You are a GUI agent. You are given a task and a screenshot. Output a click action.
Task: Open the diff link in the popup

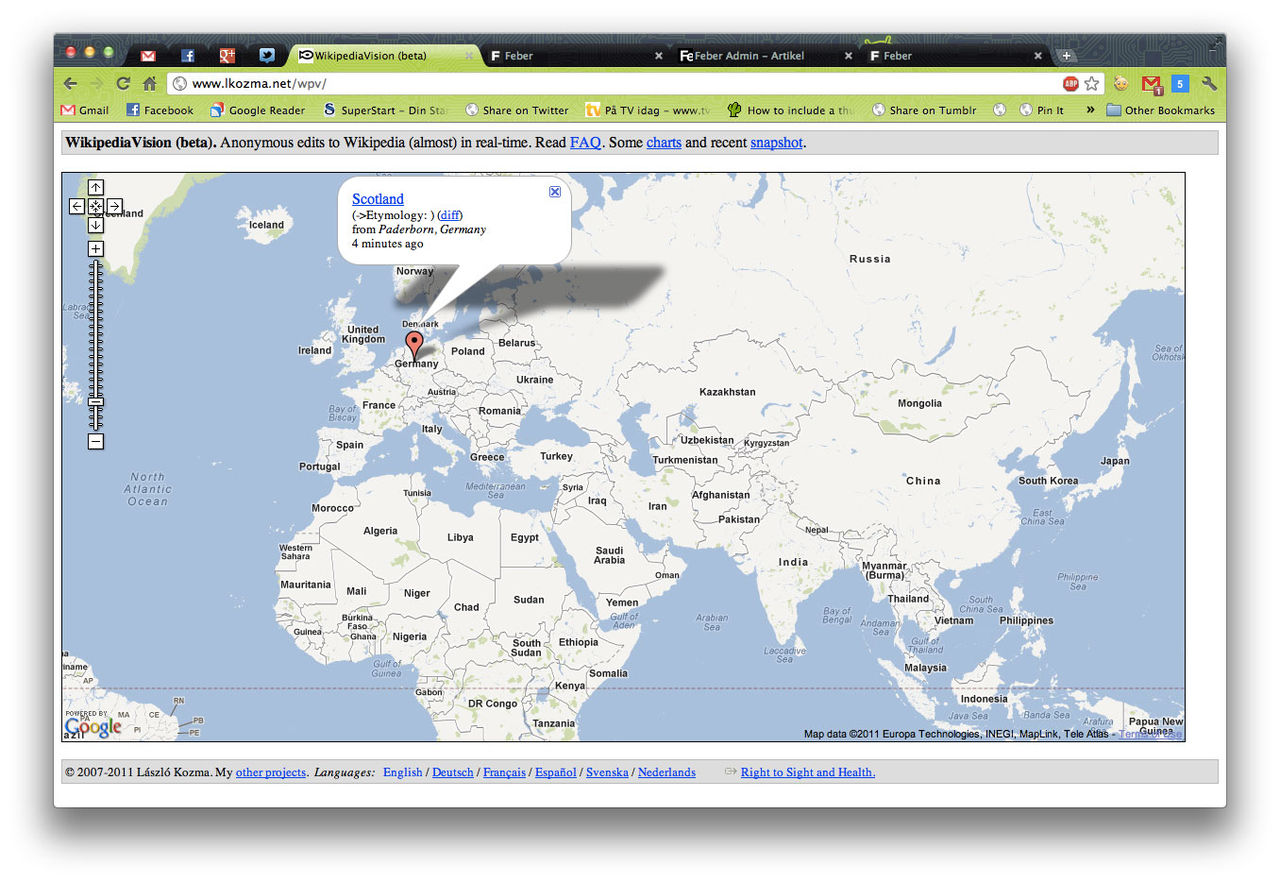450,215
